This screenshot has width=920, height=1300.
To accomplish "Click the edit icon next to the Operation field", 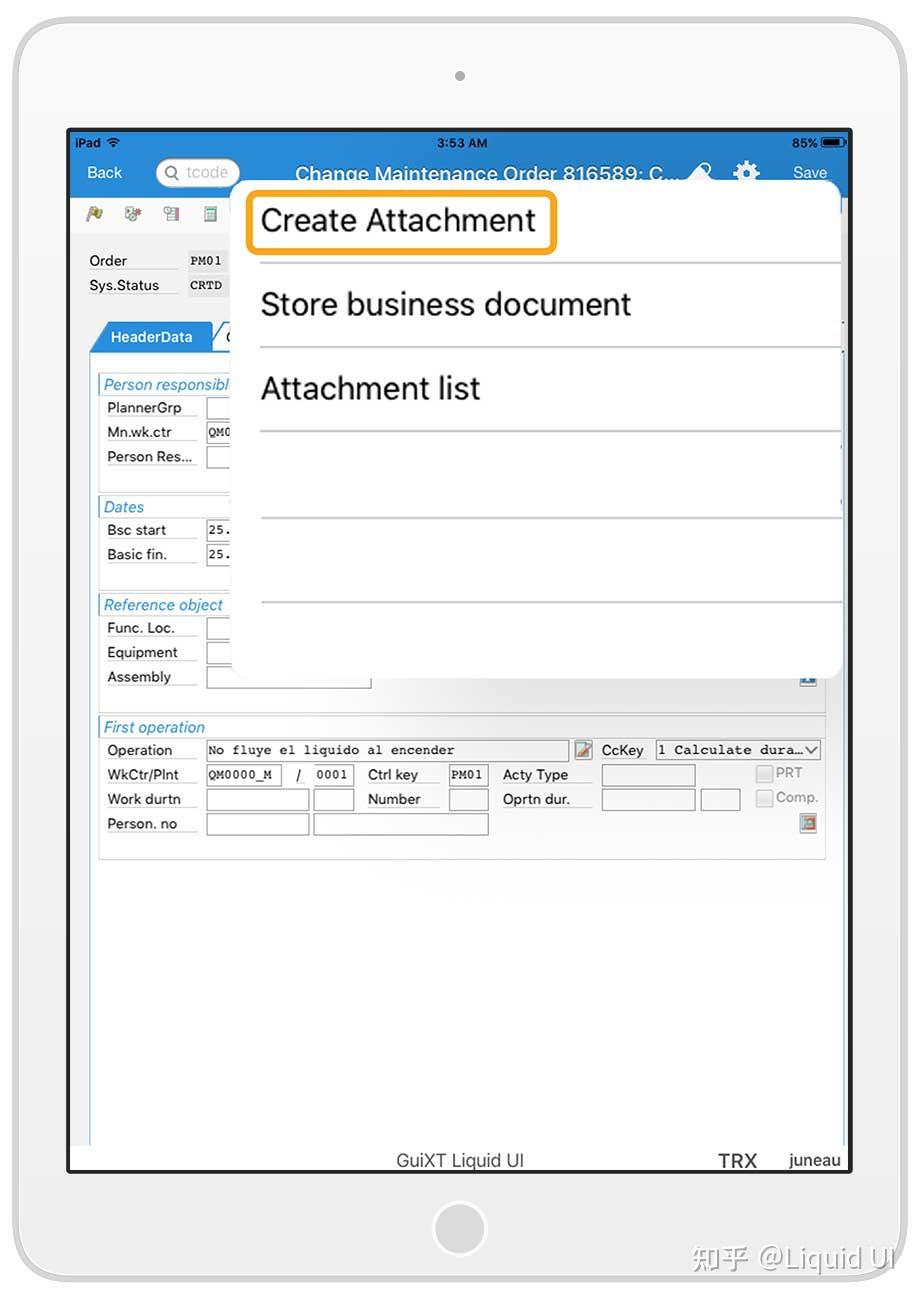I will coord(583,748).
